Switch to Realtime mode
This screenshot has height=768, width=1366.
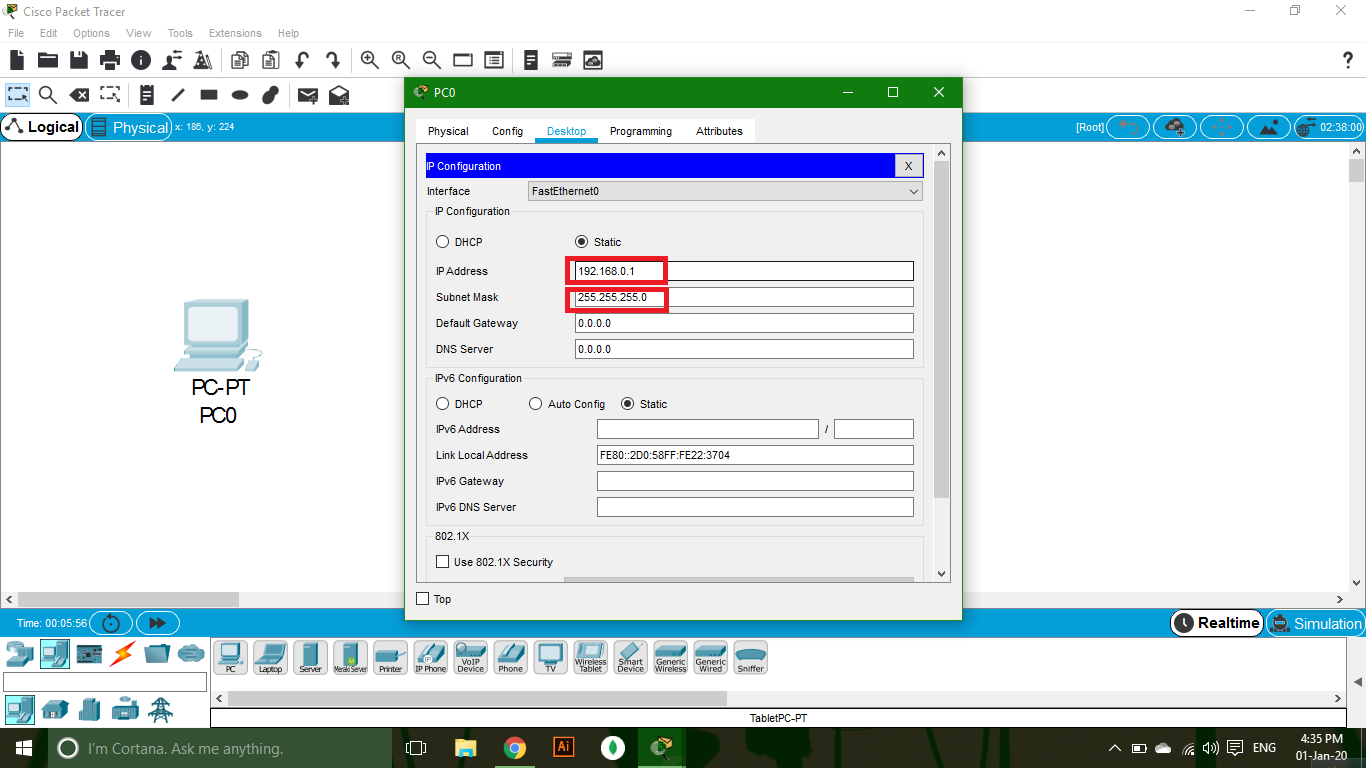point(1217,623)
